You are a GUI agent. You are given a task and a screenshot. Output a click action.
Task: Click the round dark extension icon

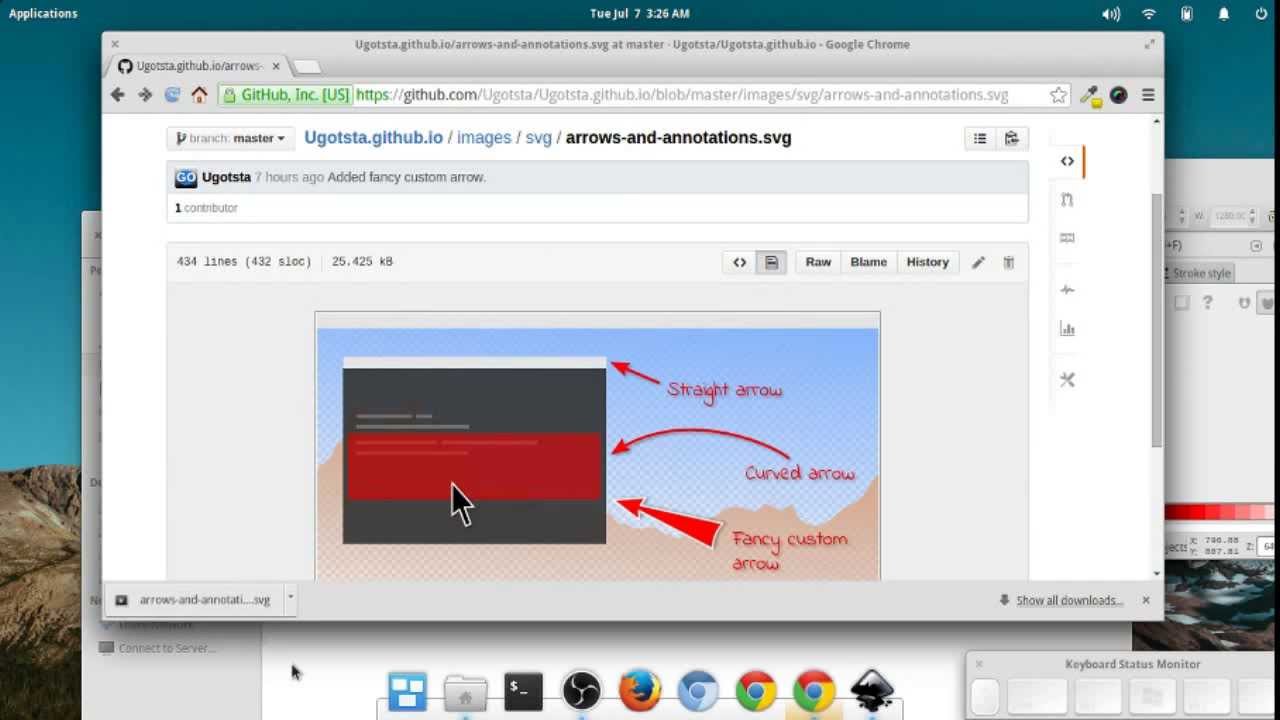[x=1118, y=95]
